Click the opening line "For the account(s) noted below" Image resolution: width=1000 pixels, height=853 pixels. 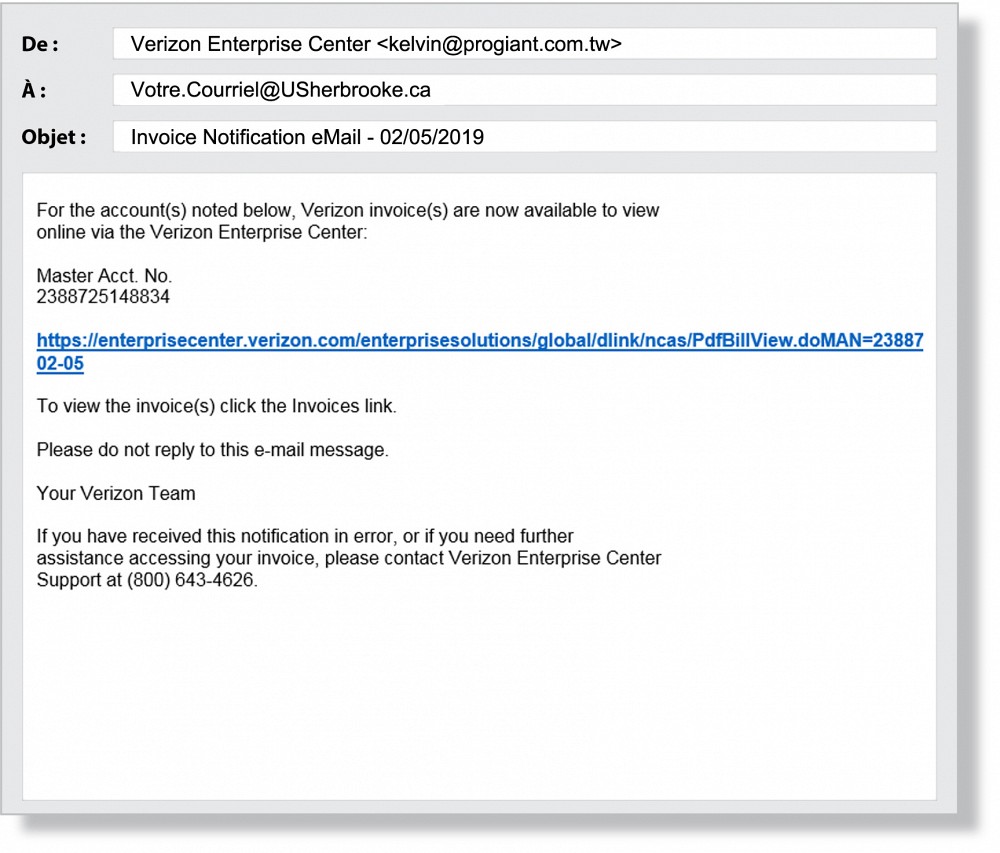tap(347, 211)
